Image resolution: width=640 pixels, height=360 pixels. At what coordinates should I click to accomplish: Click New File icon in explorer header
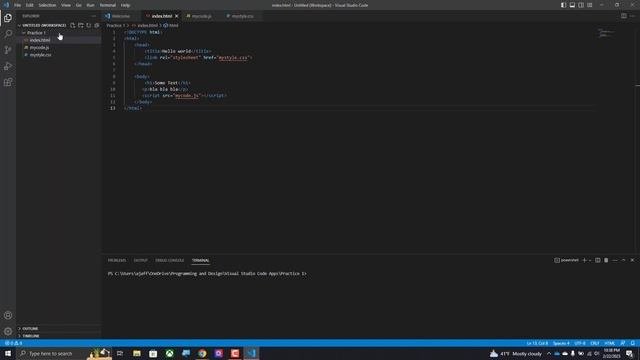(73, 25)
